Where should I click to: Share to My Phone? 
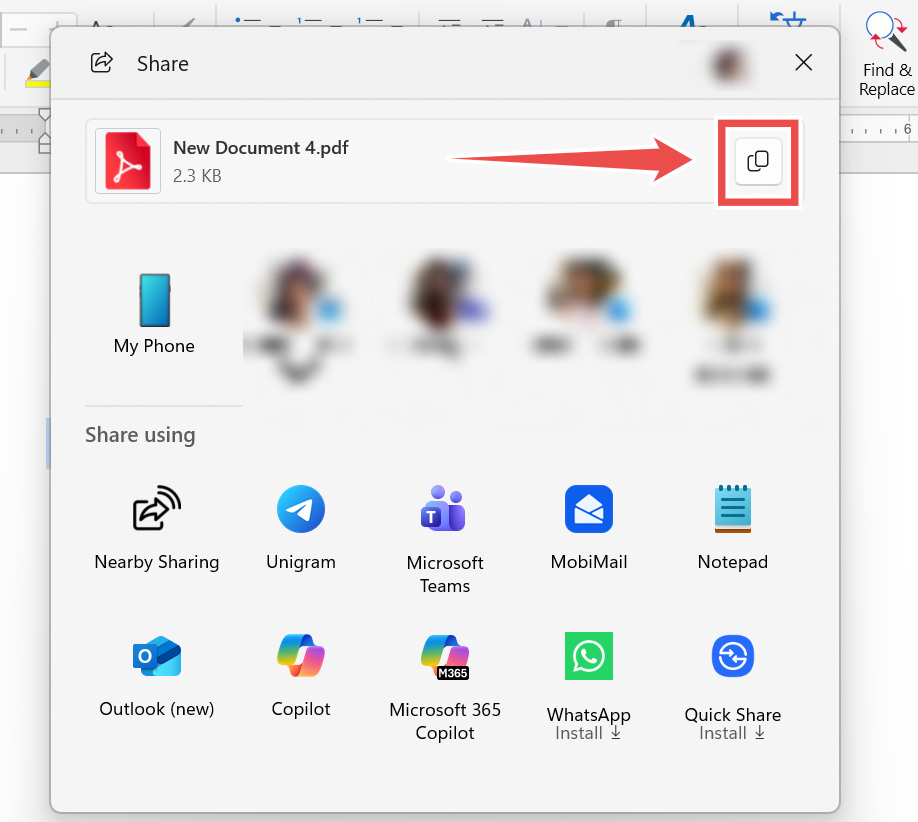click(x=155, y=314)
